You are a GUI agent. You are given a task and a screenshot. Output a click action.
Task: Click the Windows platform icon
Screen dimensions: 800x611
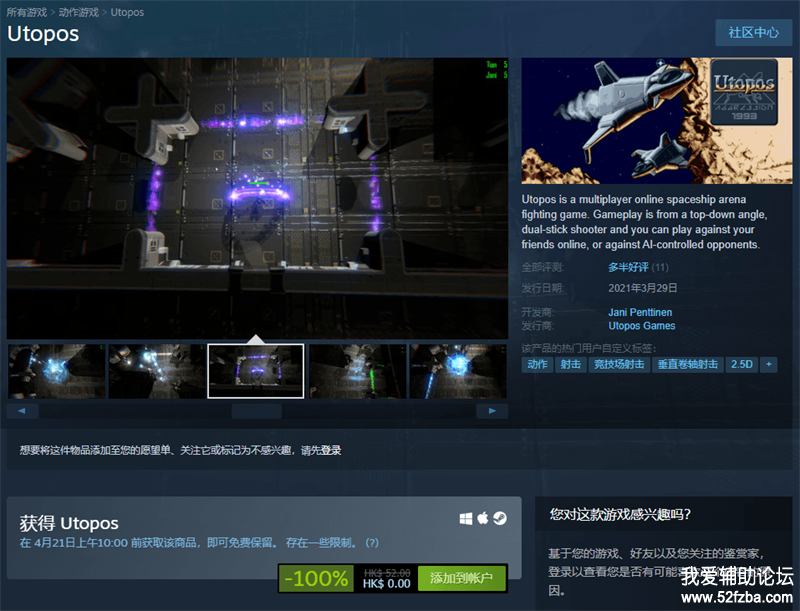[466, 519]
